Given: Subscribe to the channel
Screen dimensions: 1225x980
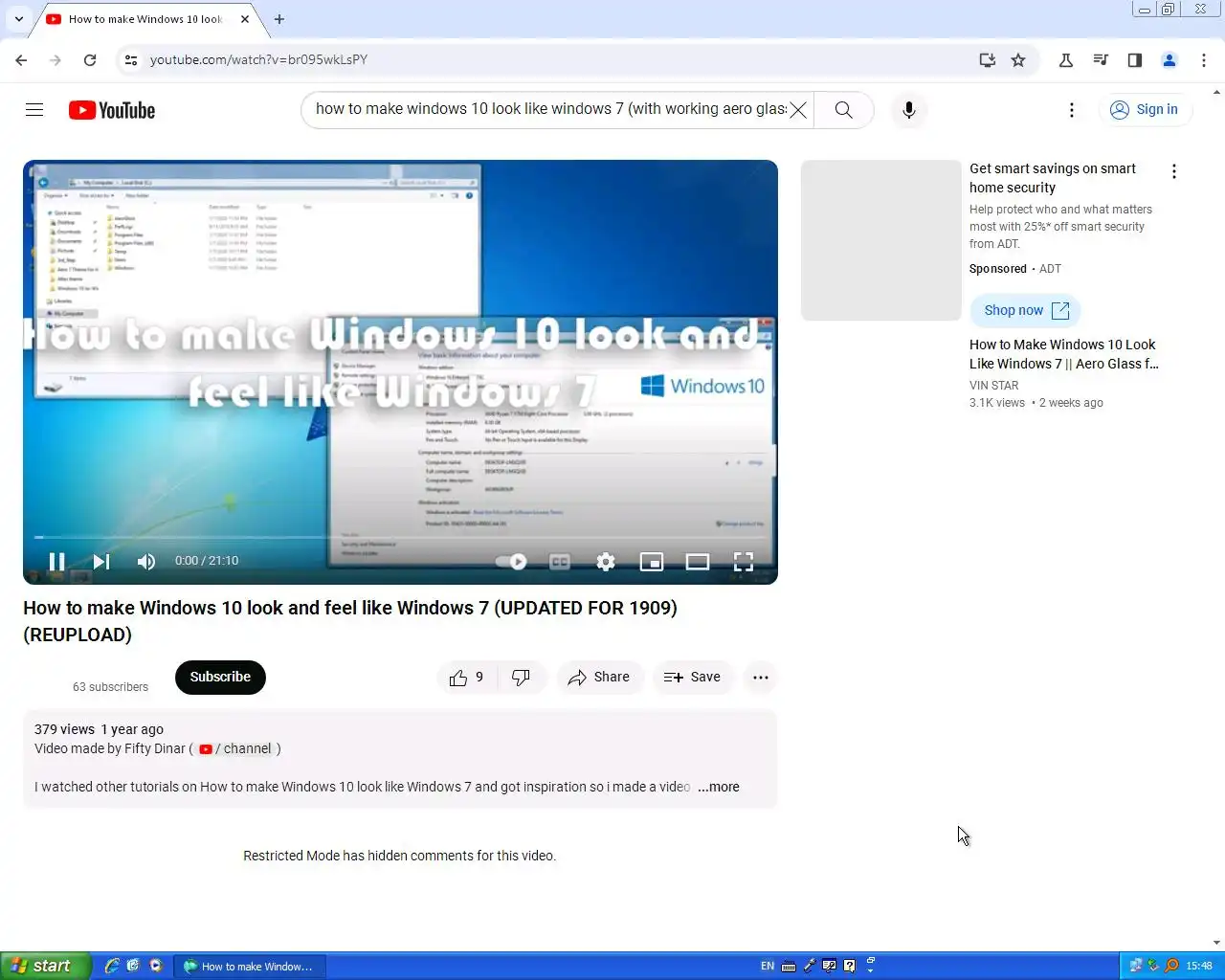Looking at the screenshot, I should pyautogui.click(x=220, y=678).
